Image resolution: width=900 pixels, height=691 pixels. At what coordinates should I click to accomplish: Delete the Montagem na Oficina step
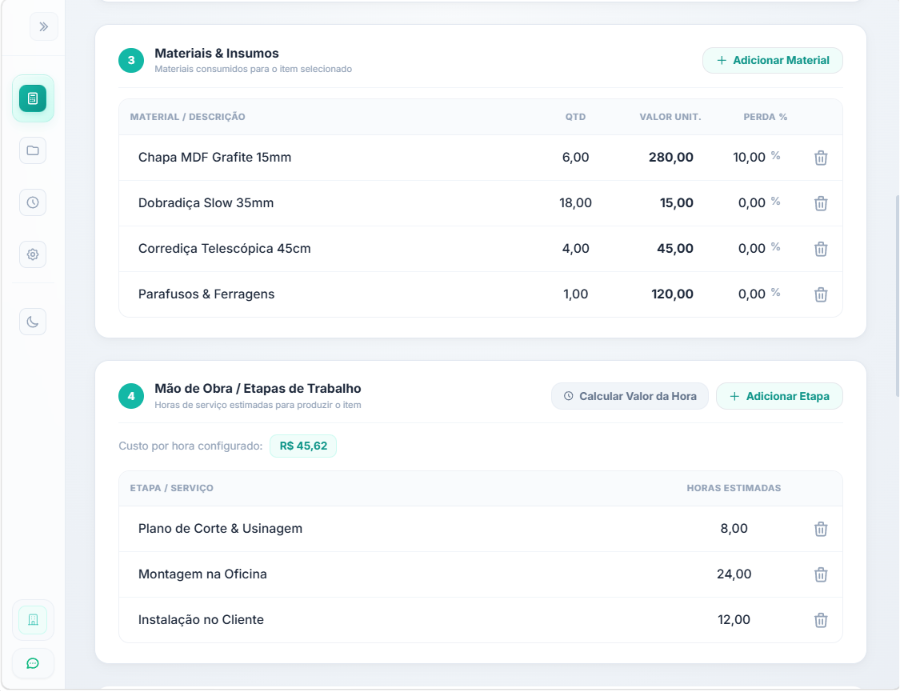[x=821, y=574]
